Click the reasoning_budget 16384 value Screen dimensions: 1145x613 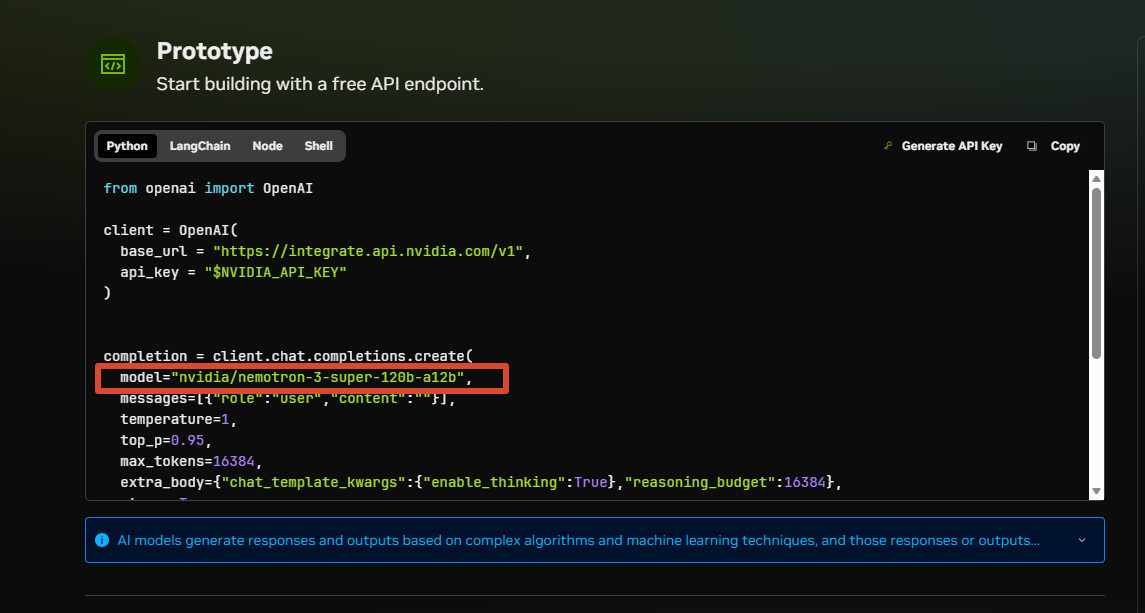[x=805, y=482]
